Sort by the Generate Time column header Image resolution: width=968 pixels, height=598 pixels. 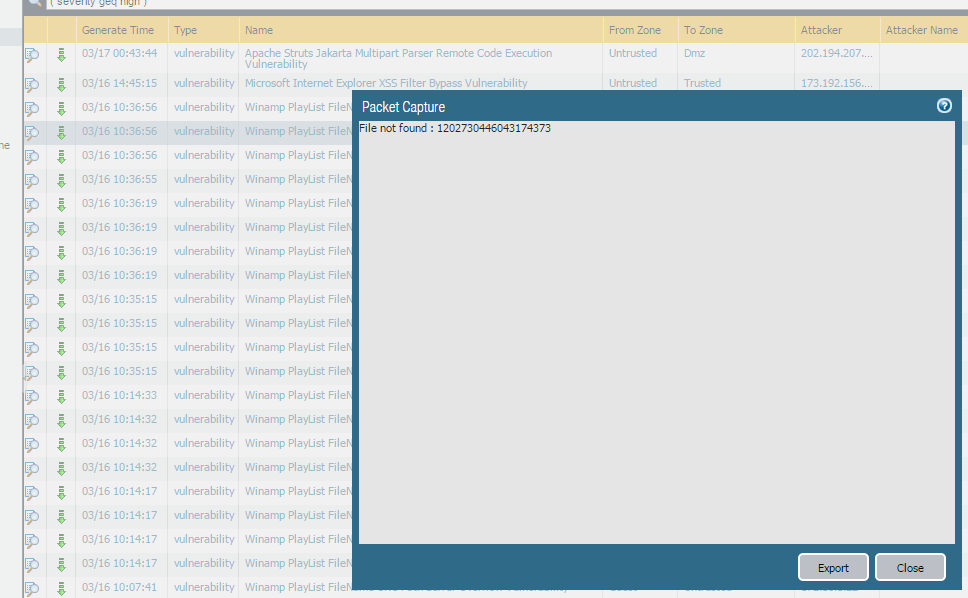(x=118, y=30)
